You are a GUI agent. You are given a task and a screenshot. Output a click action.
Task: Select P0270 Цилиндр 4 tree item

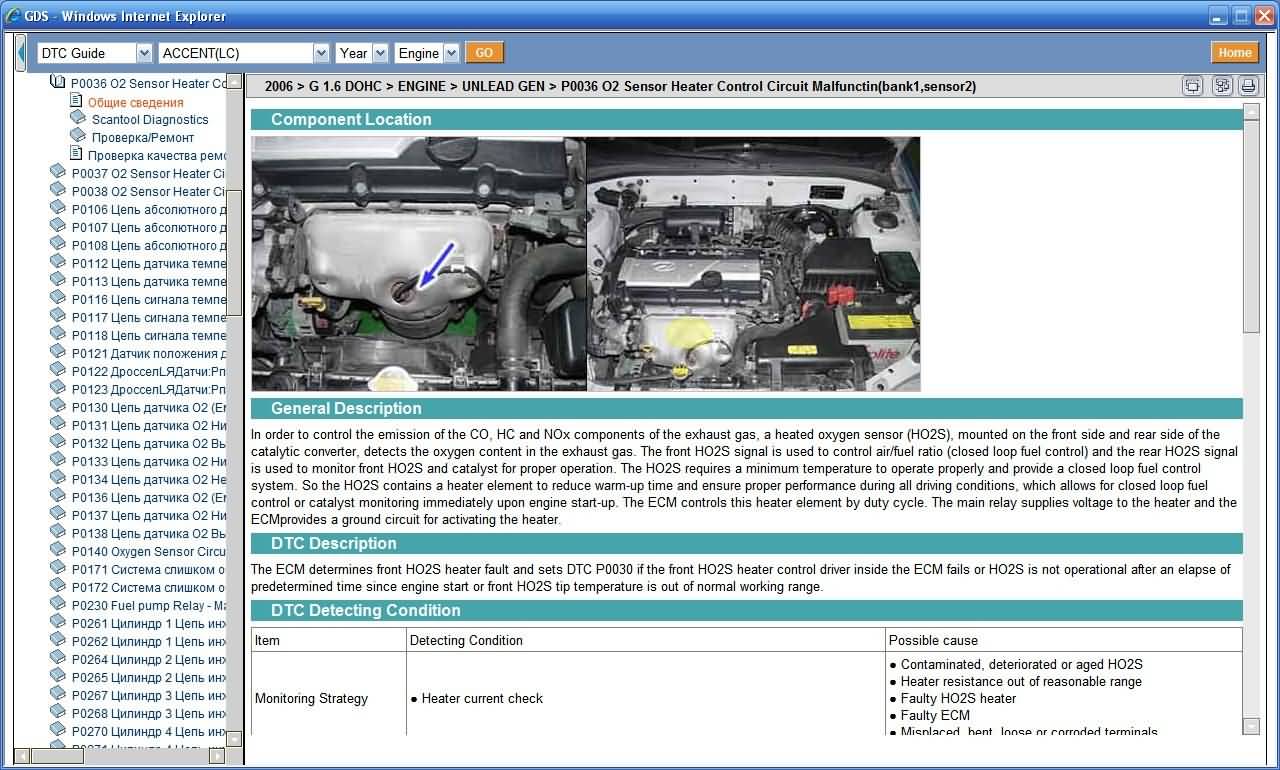(x=149, y=732)
